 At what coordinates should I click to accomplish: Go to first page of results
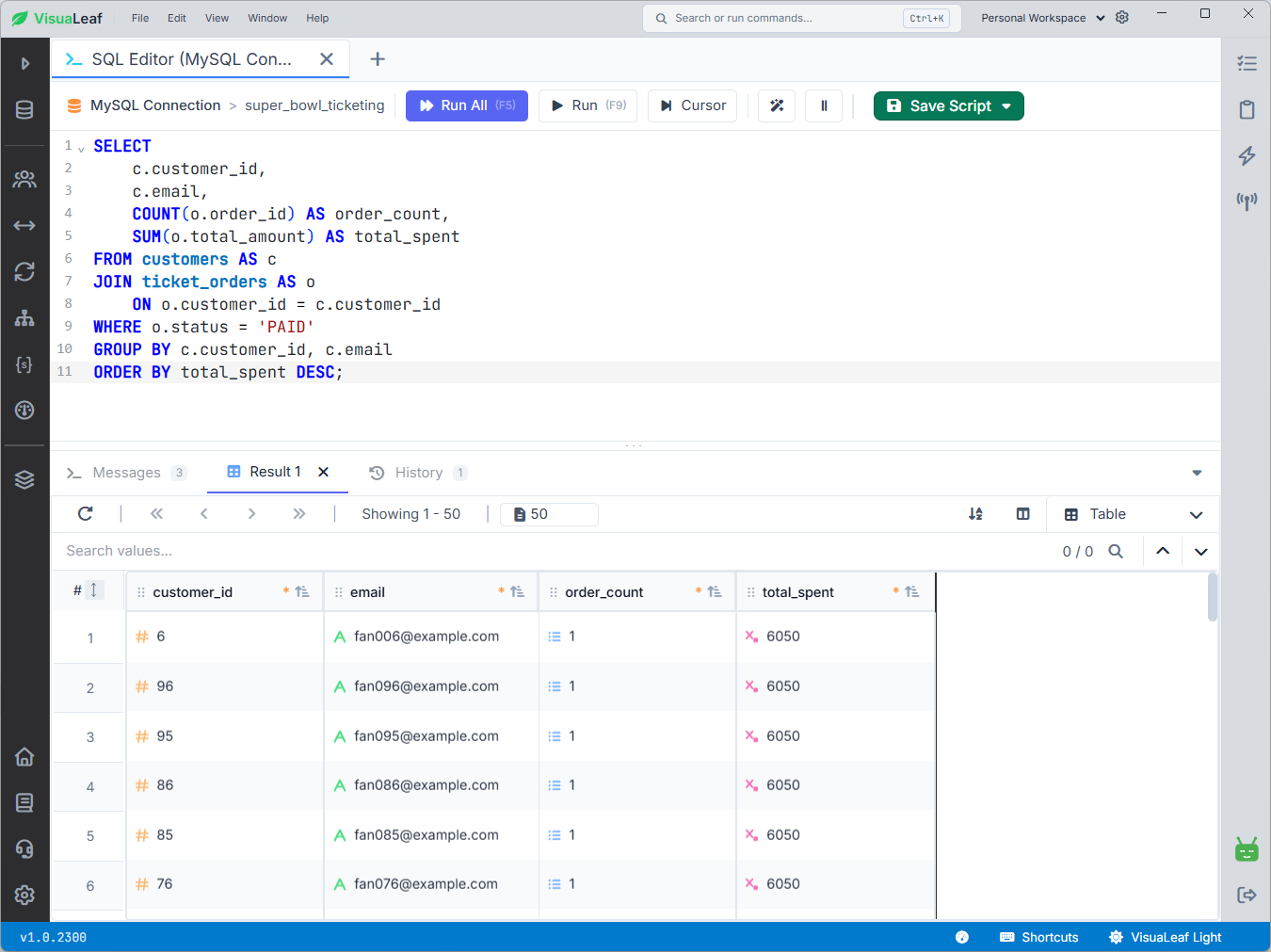(x=156, y=513)
